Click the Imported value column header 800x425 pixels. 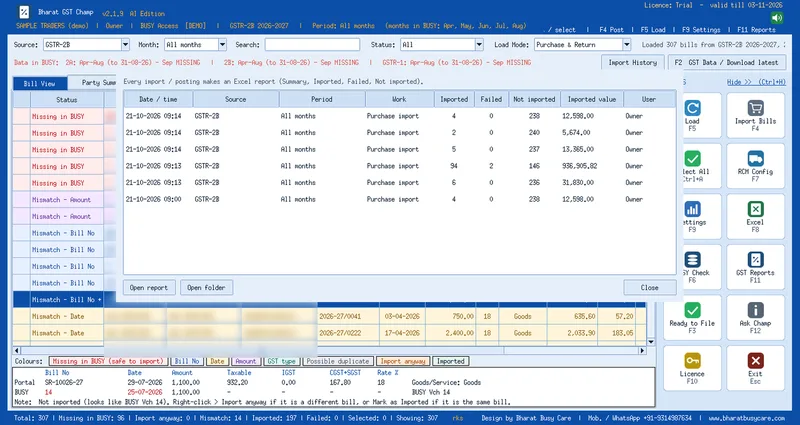[592, 99]
